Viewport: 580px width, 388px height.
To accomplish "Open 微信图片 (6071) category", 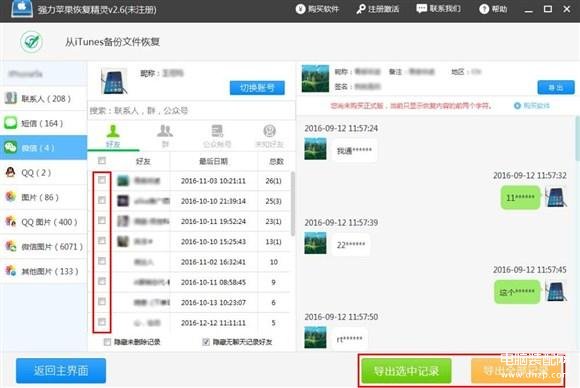I will [44, 246].
